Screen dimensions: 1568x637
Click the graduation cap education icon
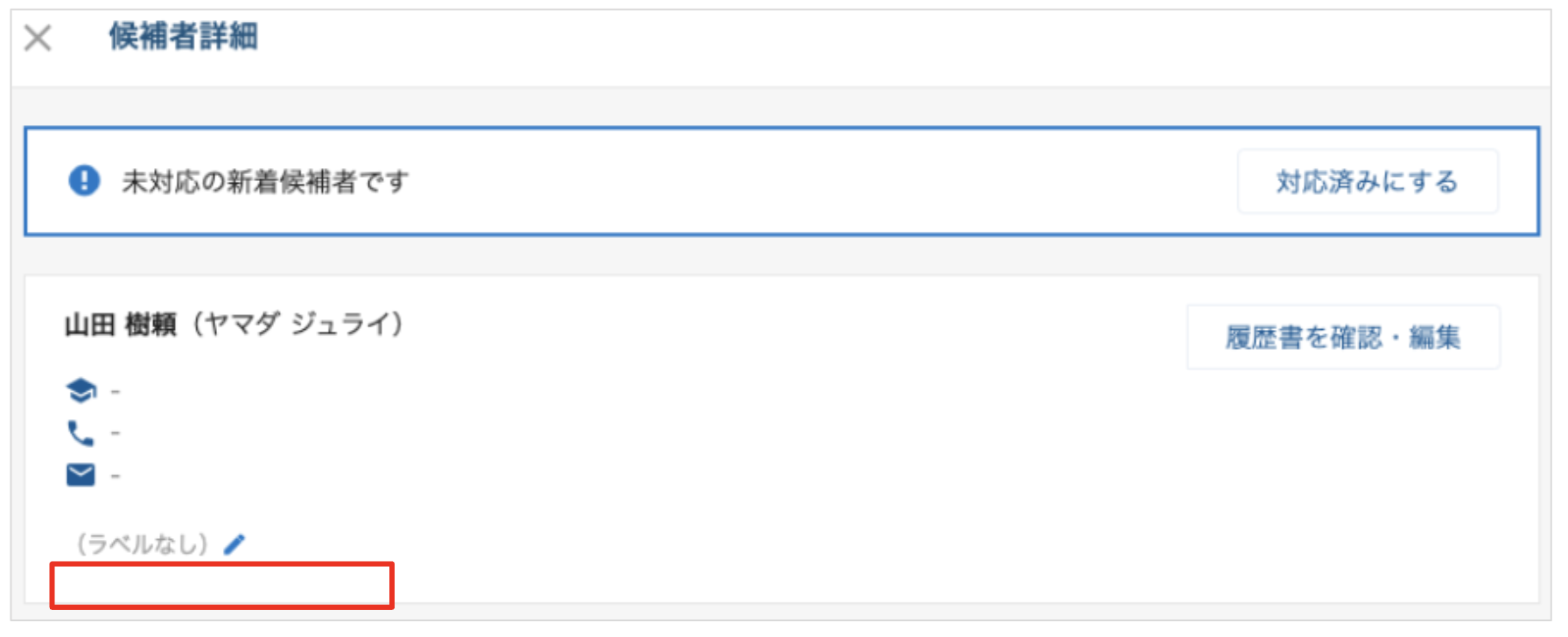click(x=80, y=390)
